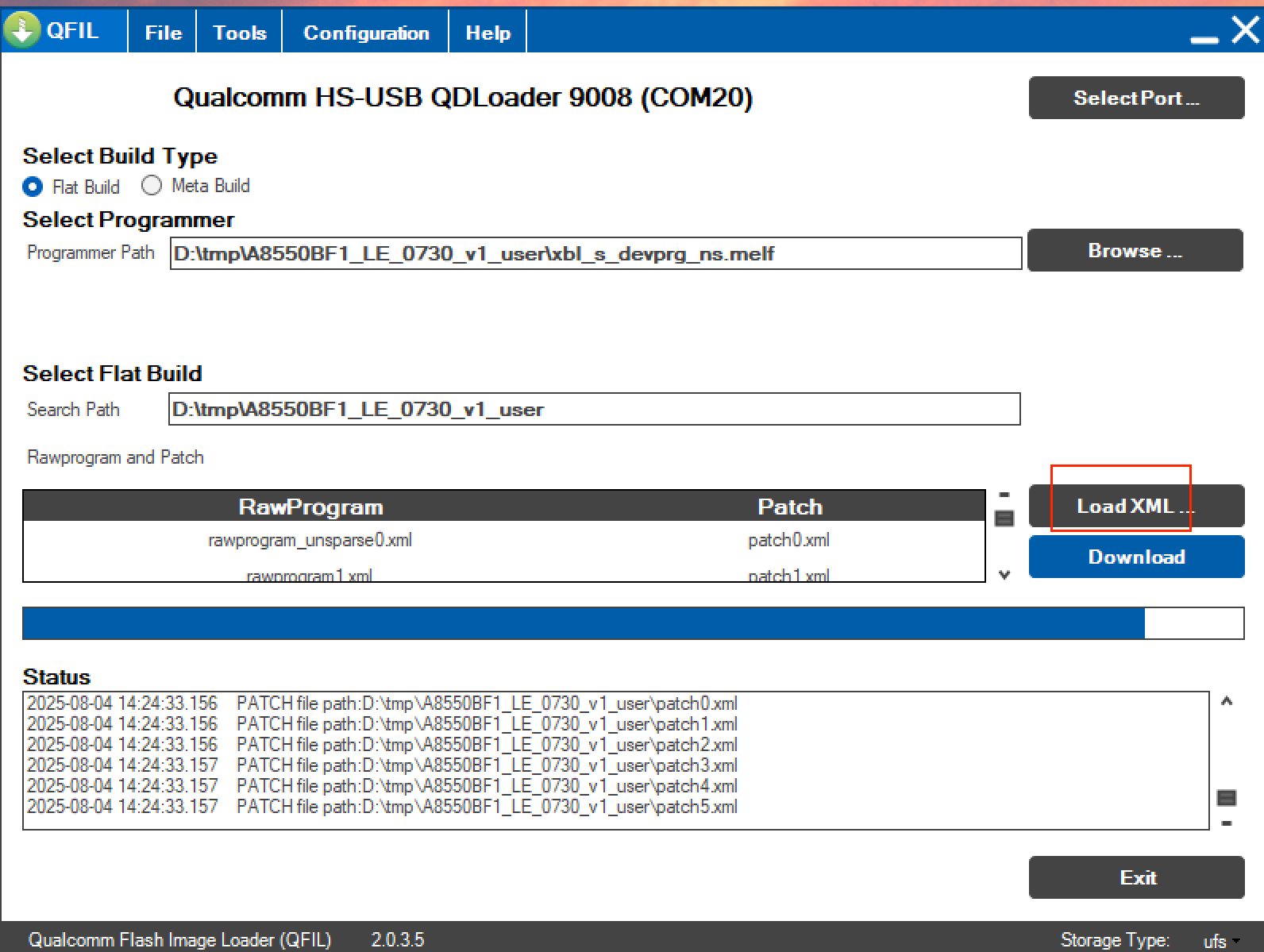The image size is (1264, 952).
Task: Close the QFIL window
Action: 1246,30
